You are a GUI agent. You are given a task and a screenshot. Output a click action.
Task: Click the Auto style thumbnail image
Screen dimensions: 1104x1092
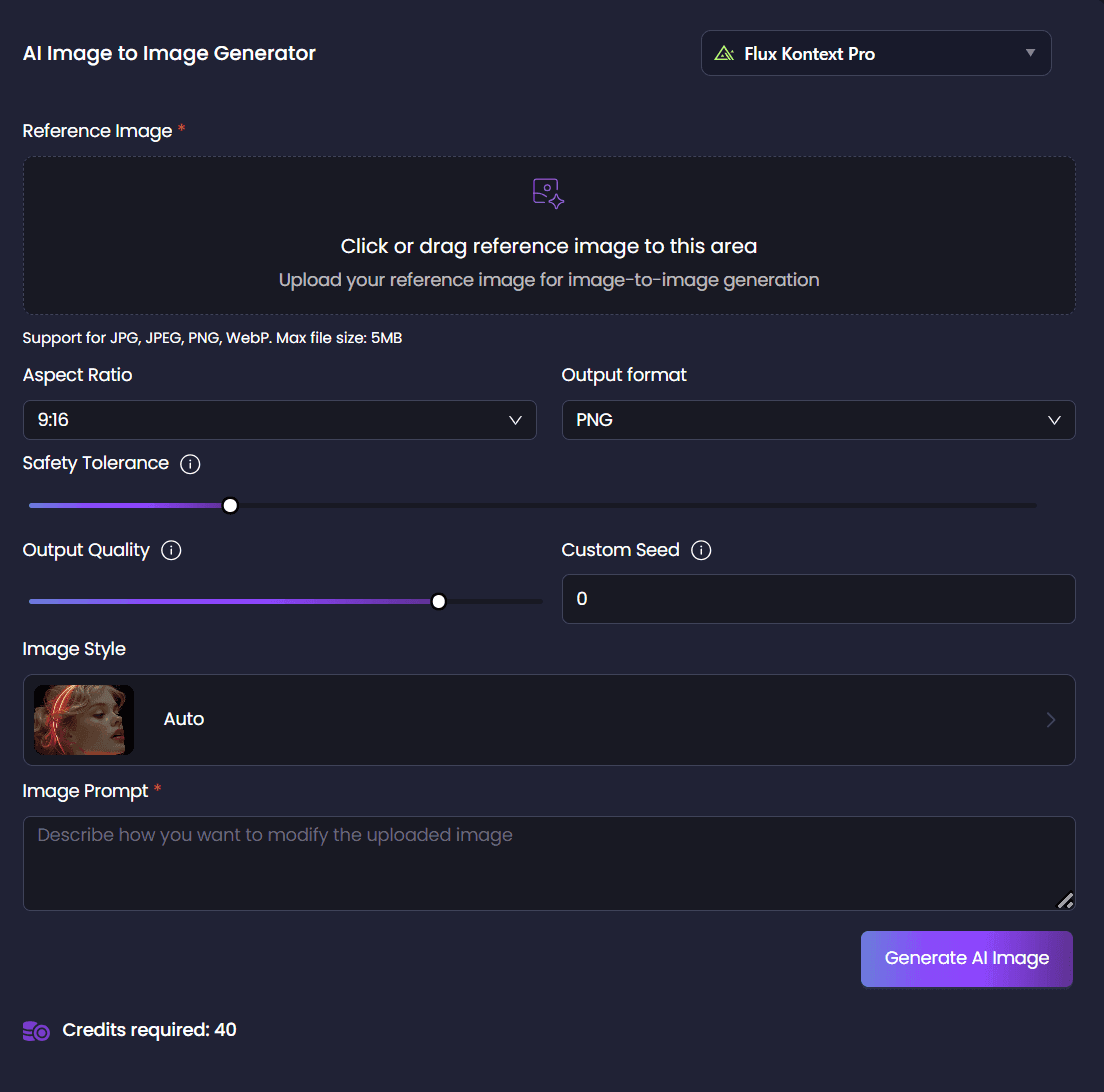(84, 720)
